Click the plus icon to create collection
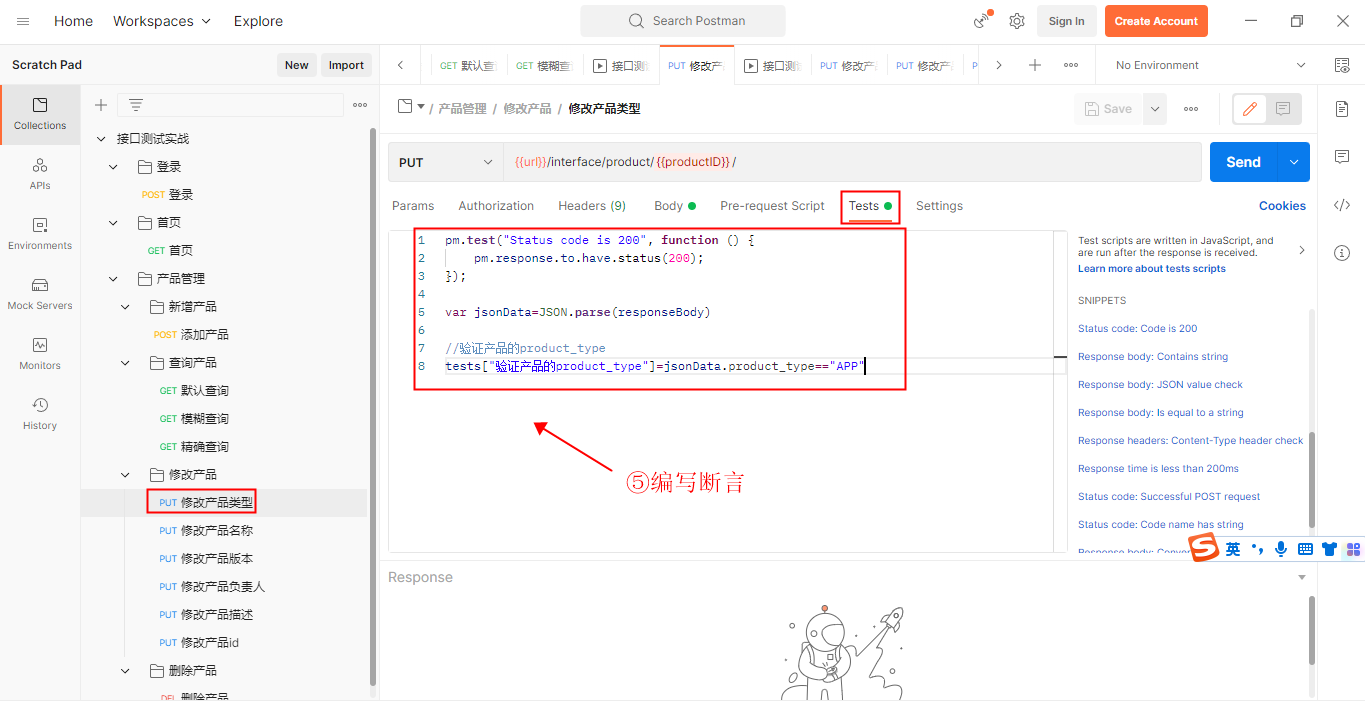 click(100, 105)
